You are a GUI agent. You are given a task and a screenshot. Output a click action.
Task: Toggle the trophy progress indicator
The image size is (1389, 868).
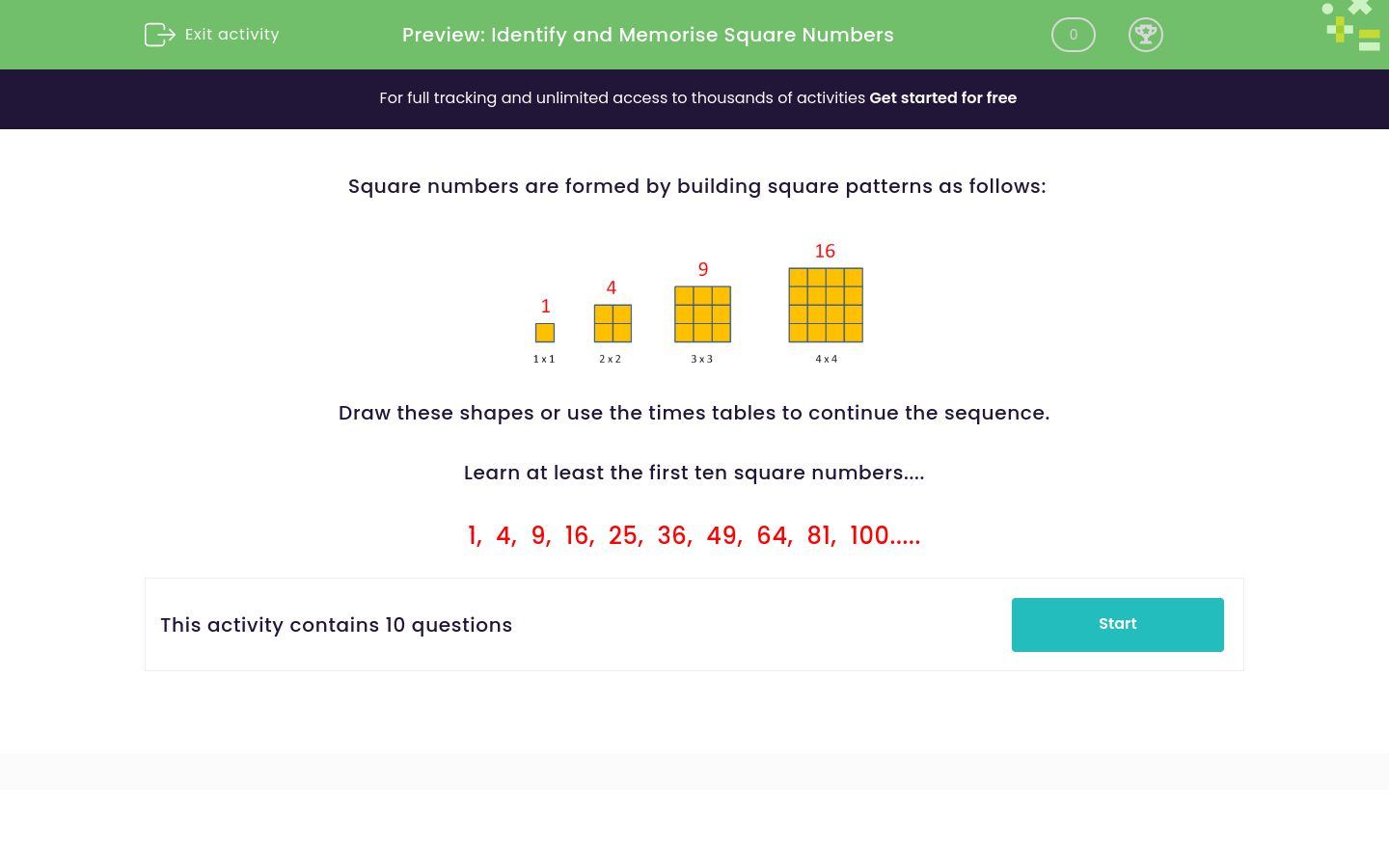1146,35
